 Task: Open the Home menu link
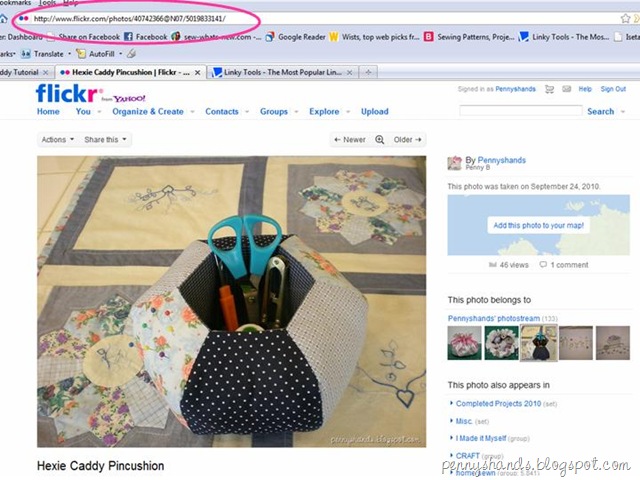(x=48, y=111)
